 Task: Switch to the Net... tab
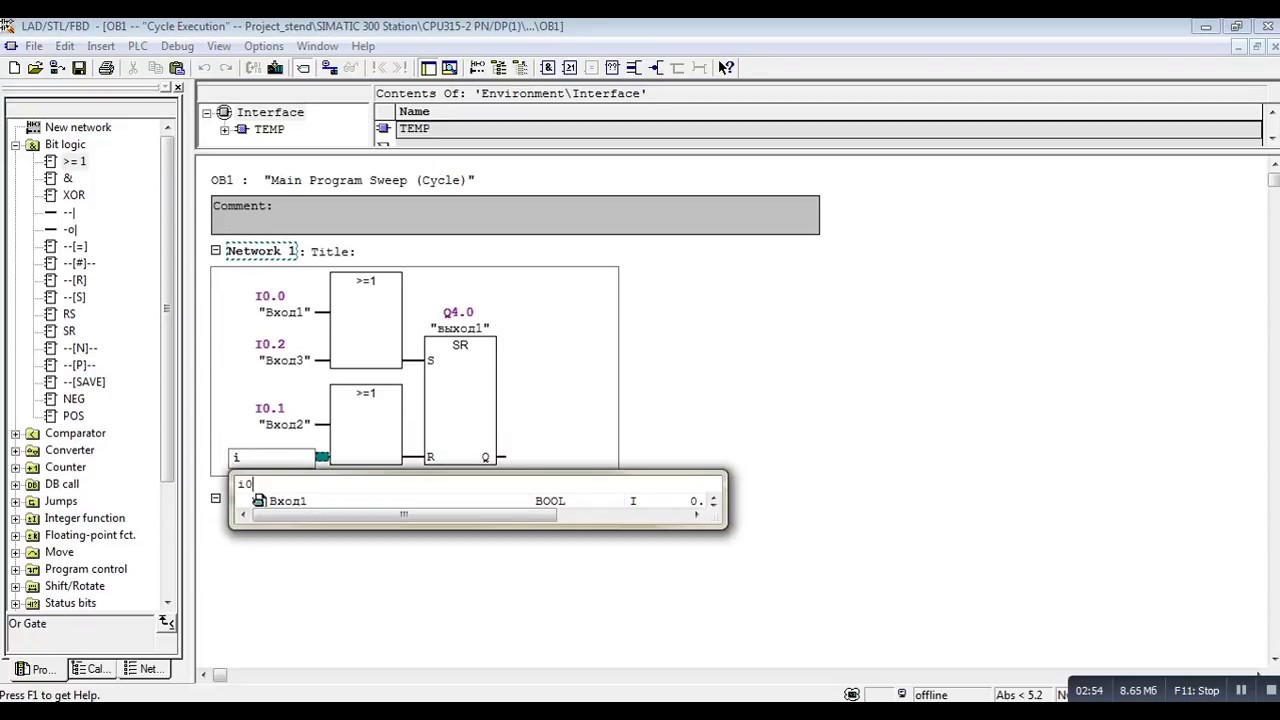tap(144, 669)
